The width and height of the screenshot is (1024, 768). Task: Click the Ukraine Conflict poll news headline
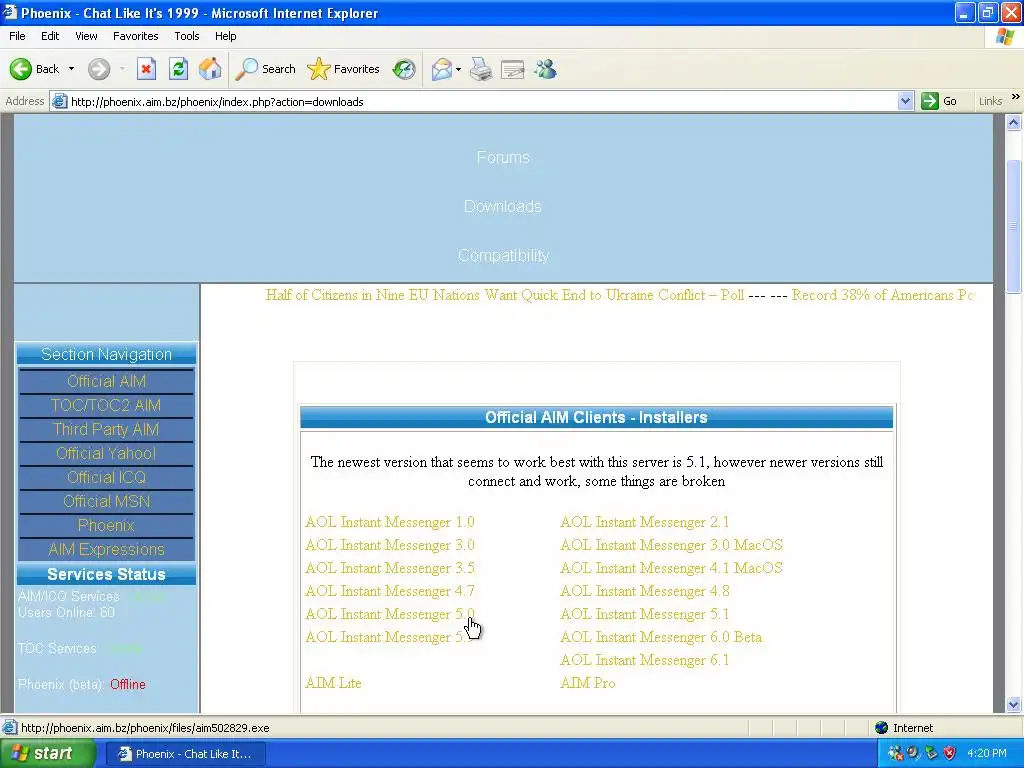coord(505,295)
